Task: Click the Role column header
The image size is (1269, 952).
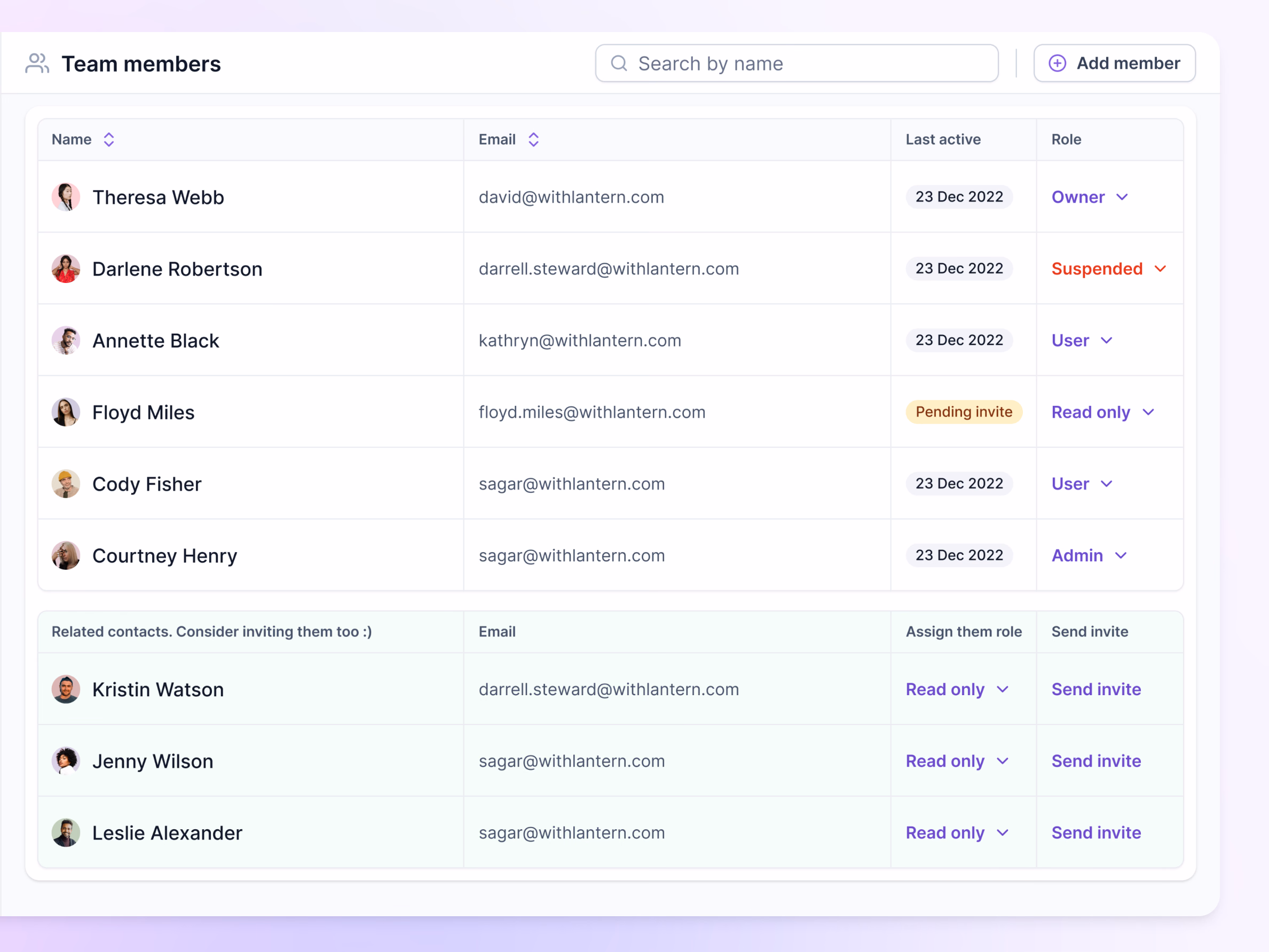Action: [x=1066, y=139]
